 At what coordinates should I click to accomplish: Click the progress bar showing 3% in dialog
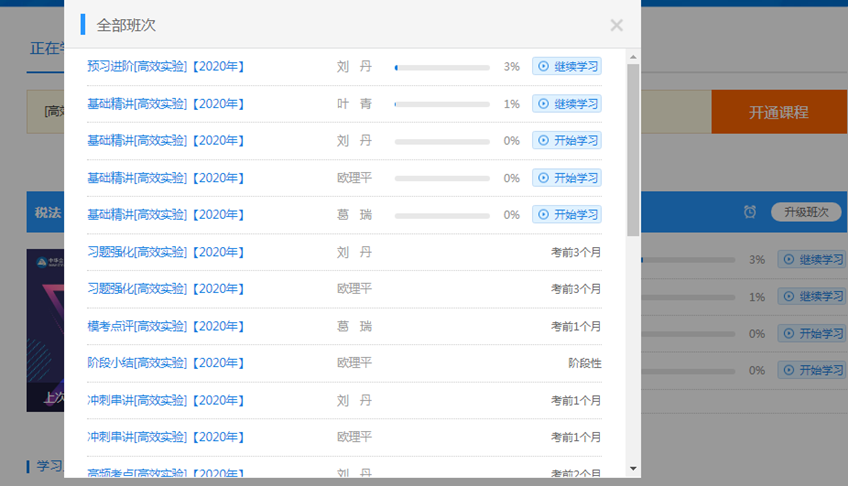point(442,67)
